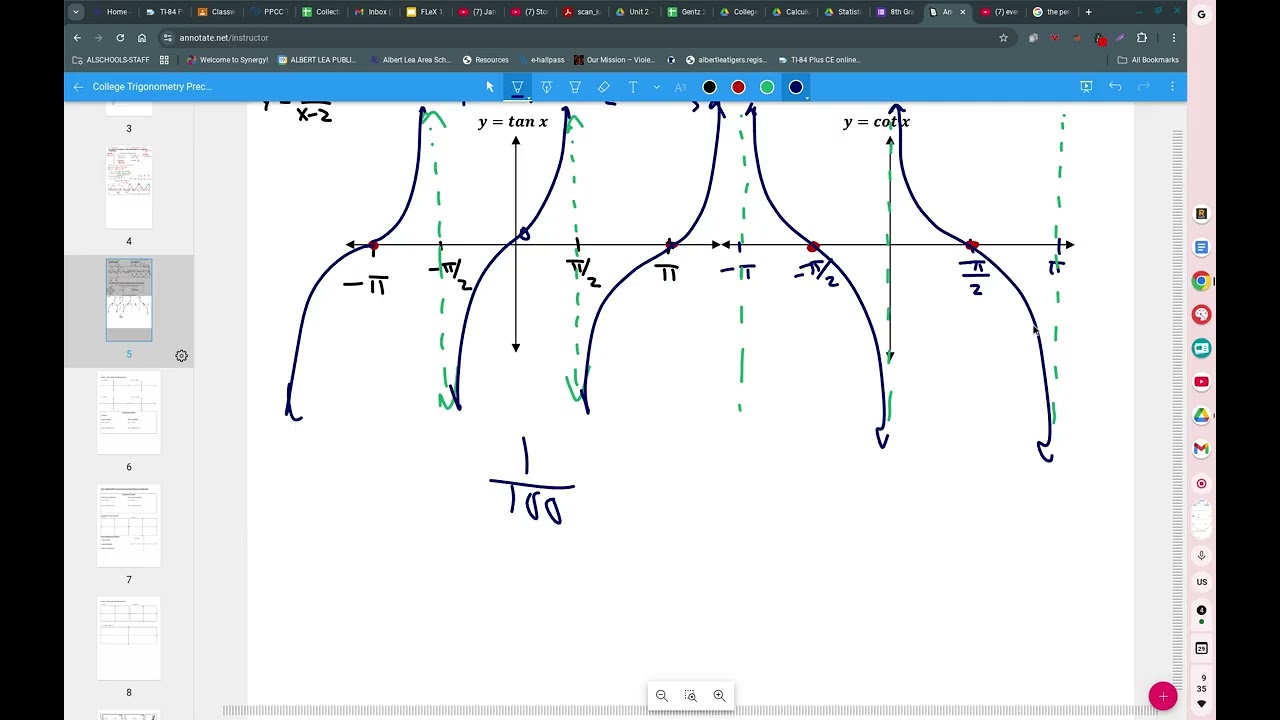Reload the annotate.net page
The height and width of the screenshot is (720, 1280).
tap(120, 38)
